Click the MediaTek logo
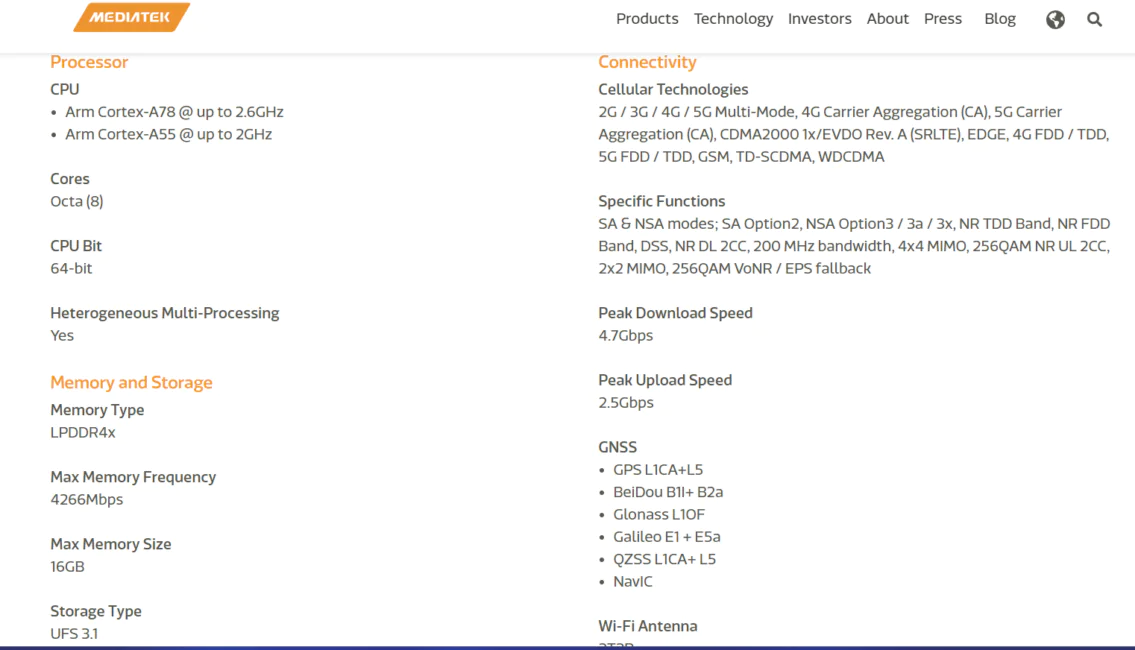 tap(132, 17)
